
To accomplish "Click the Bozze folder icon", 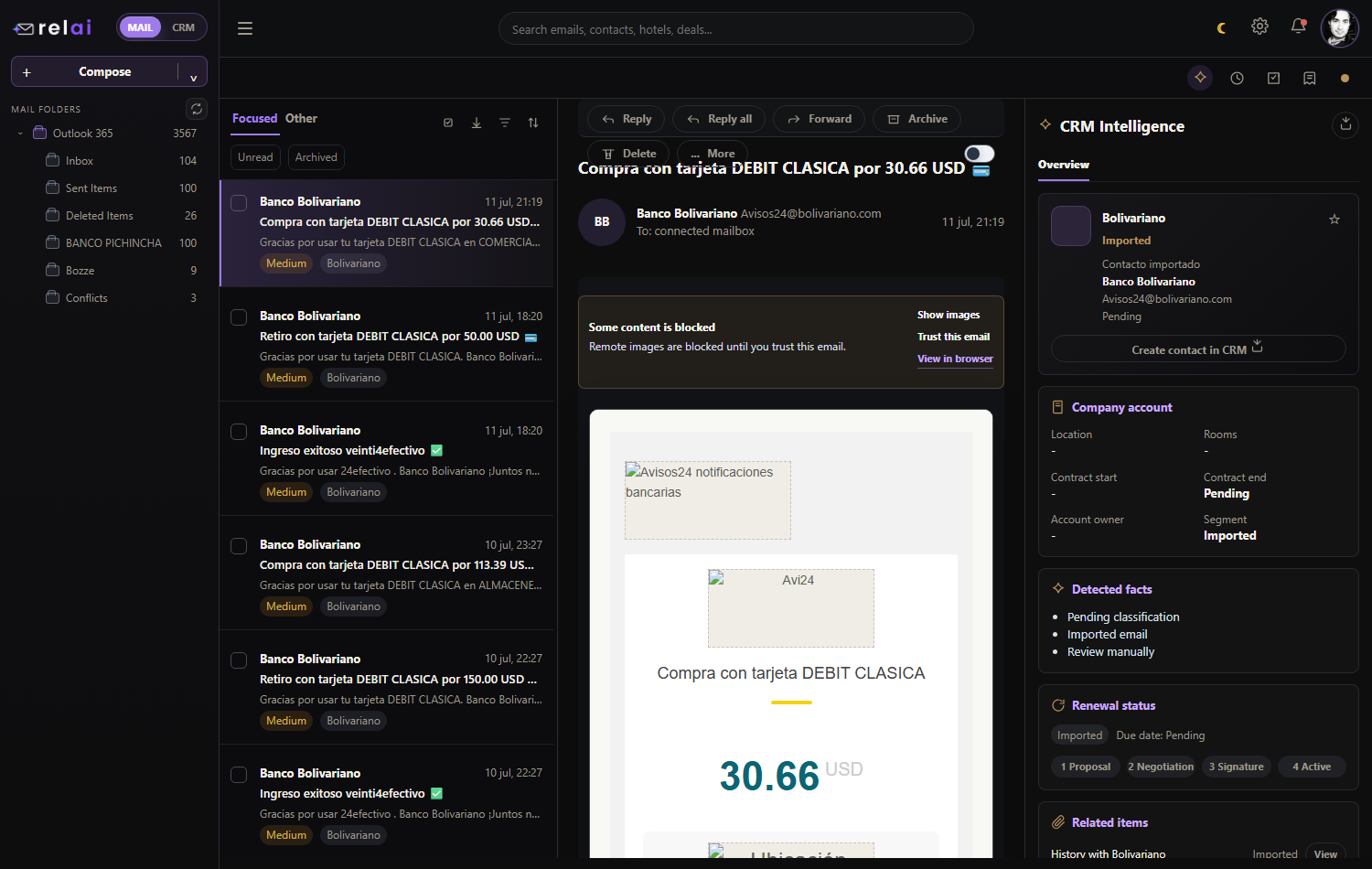I will point(53,270).
